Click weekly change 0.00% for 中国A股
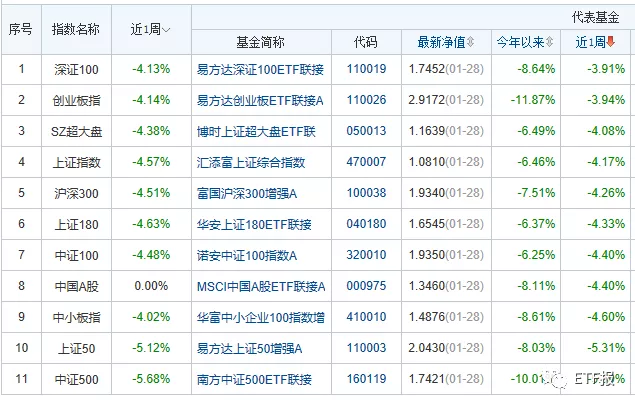 [x=151, y=286]
